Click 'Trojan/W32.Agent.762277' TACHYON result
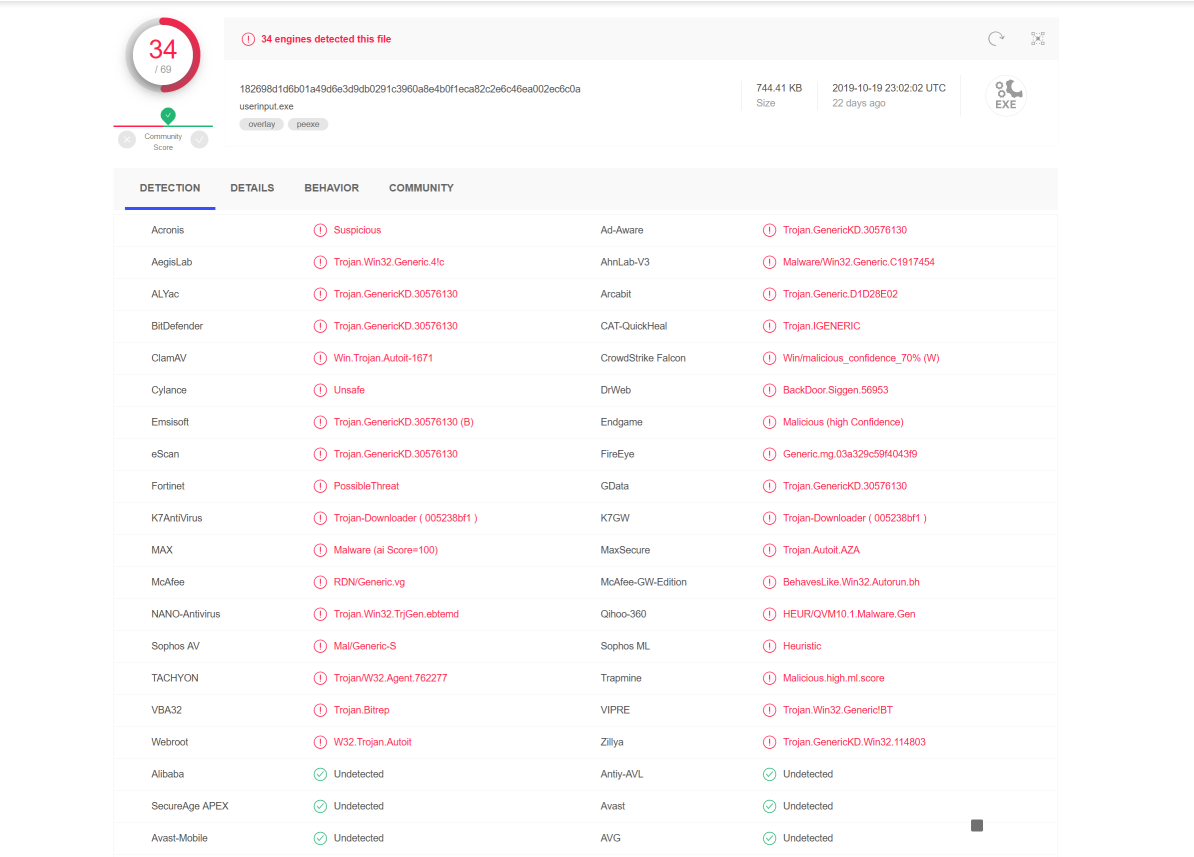 [390, 678]
